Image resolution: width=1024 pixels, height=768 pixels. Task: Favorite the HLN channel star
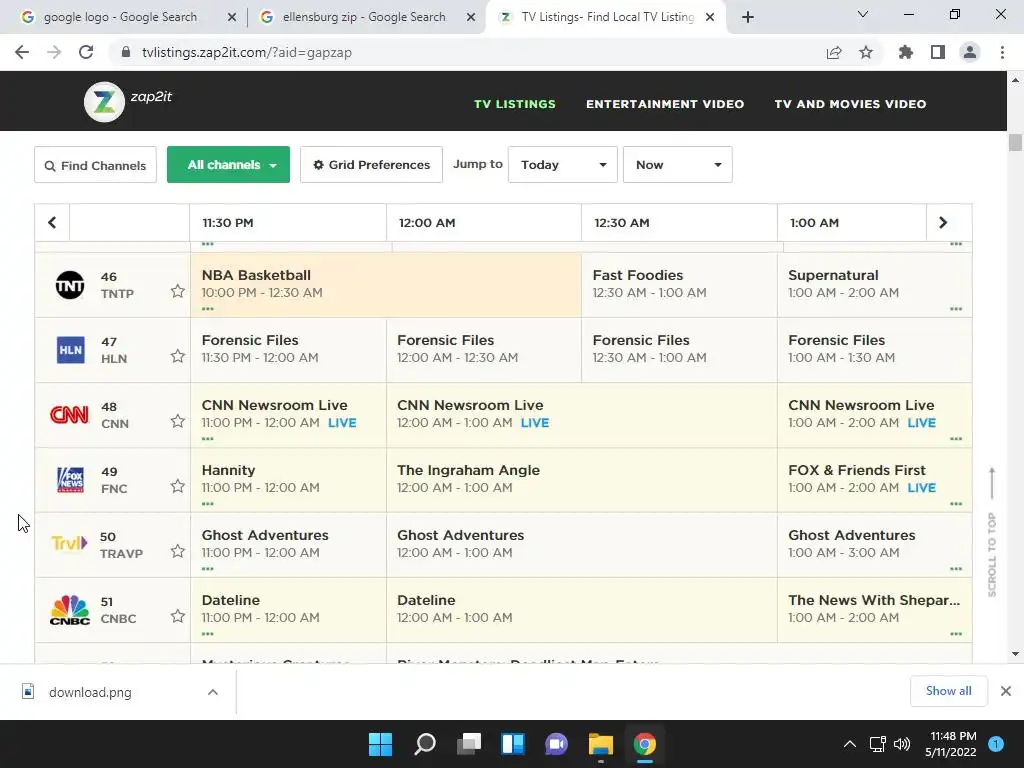click(178, 356)
